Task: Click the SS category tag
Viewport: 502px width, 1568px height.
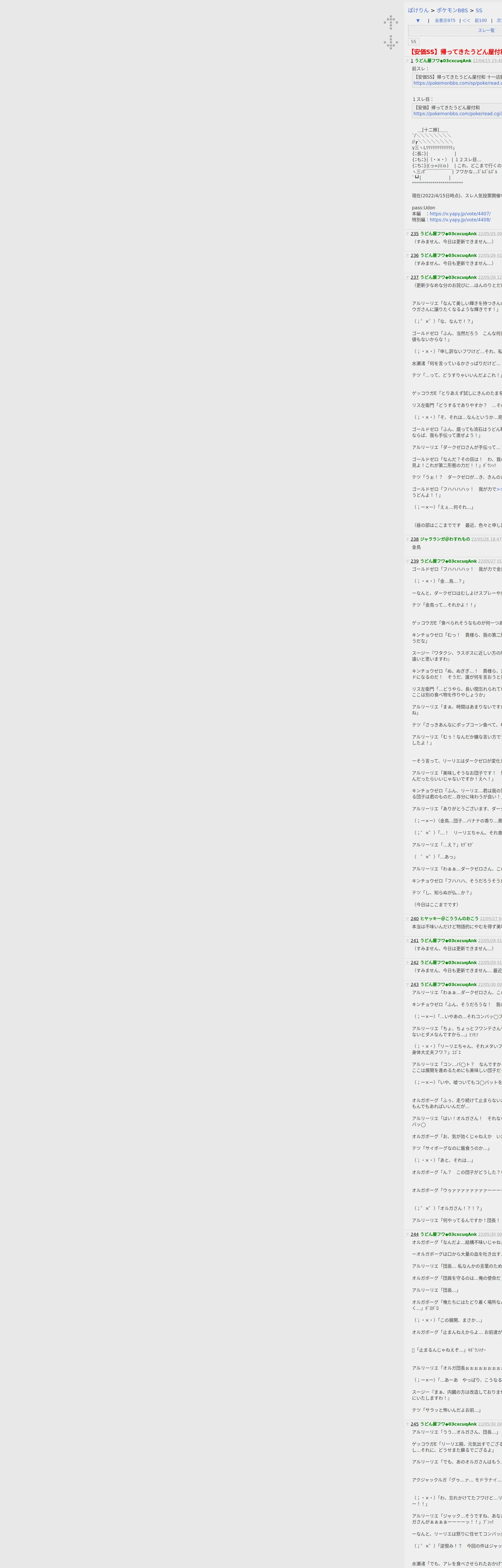Action: pos(414,42)
